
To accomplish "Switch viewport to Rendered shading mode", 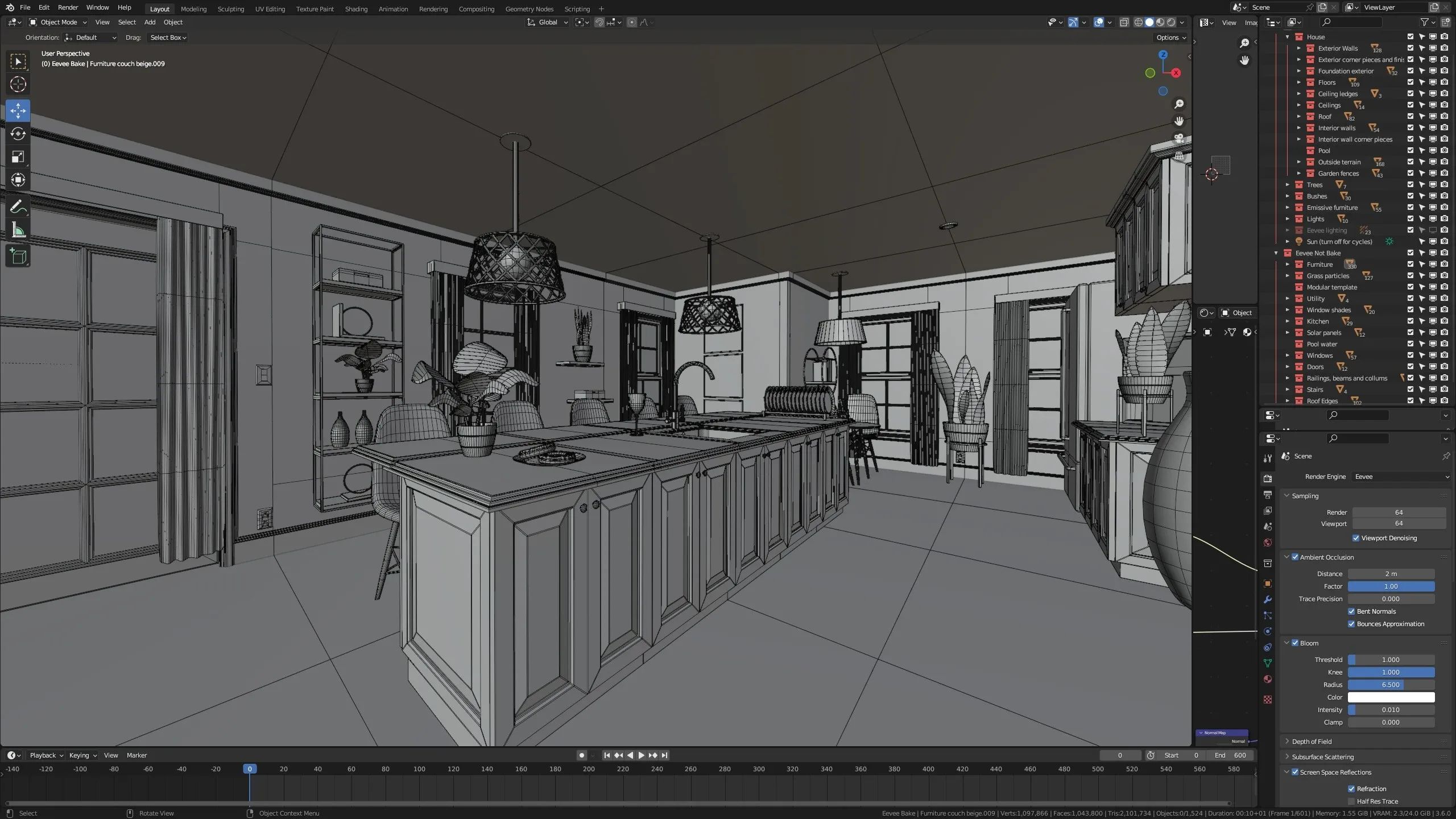I will (1173, 22).
